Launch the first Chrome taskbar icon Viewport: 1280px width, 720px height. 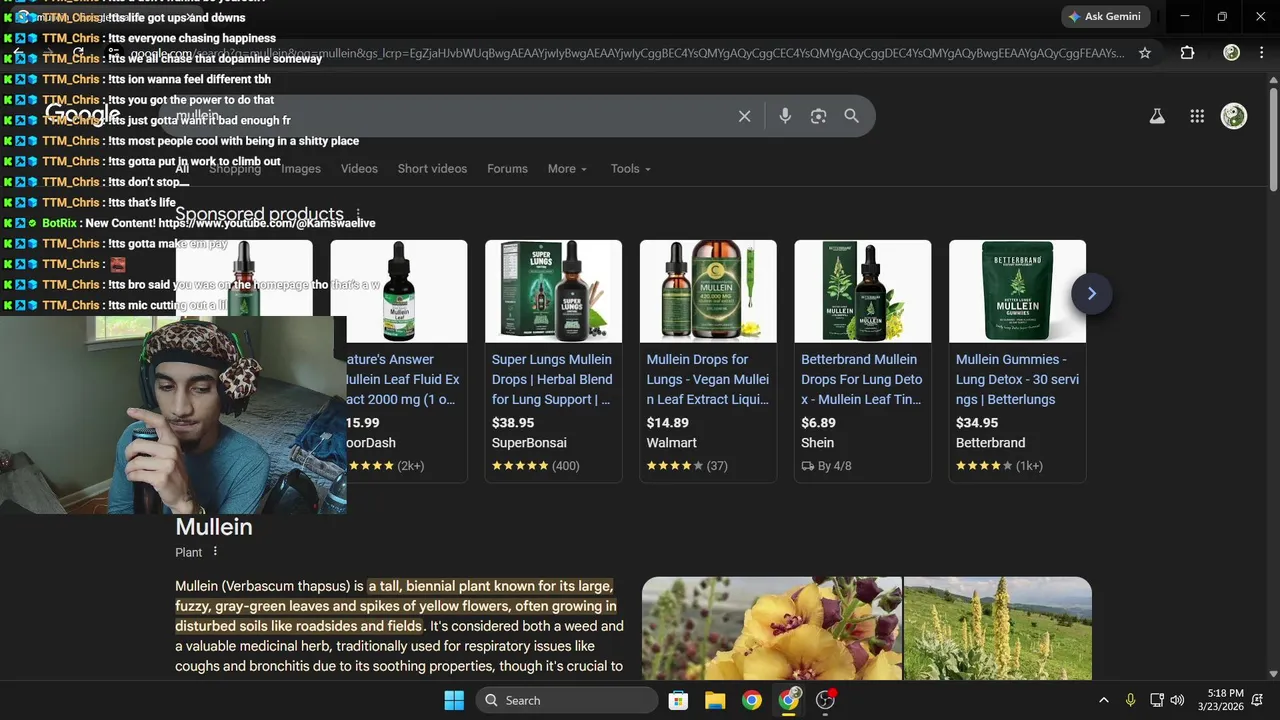752,700
